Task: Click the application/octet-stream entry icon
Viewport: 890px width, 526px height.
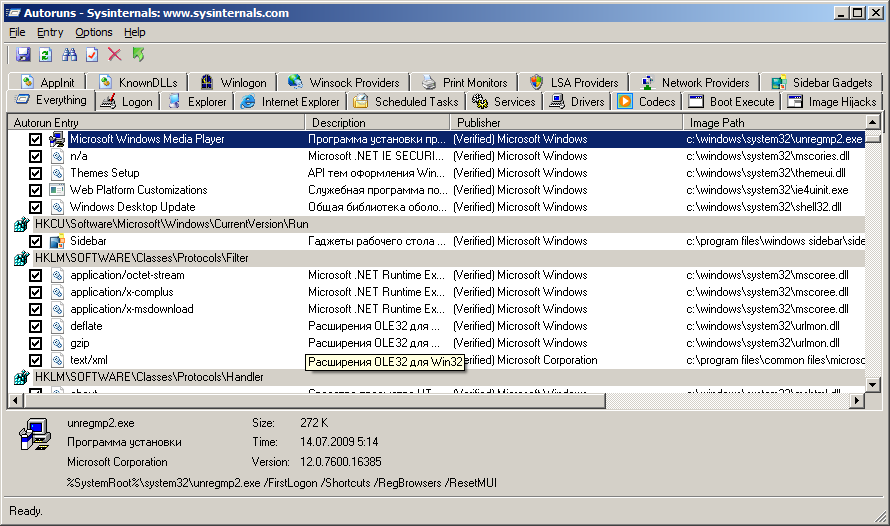Action: (x=57, y=275)
